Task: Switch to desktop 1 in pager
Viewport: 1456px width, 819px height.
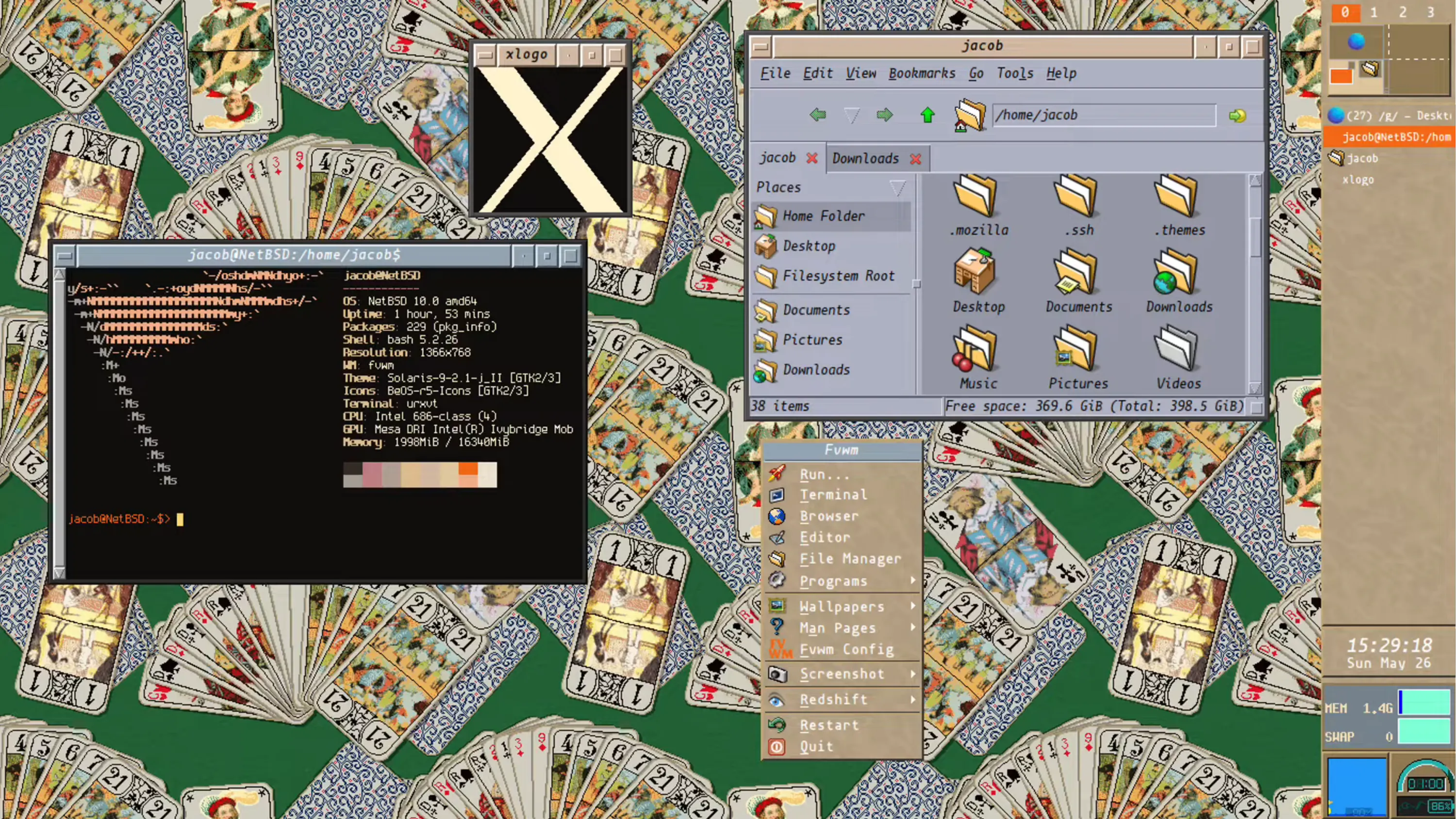Action: [1373, 12]
